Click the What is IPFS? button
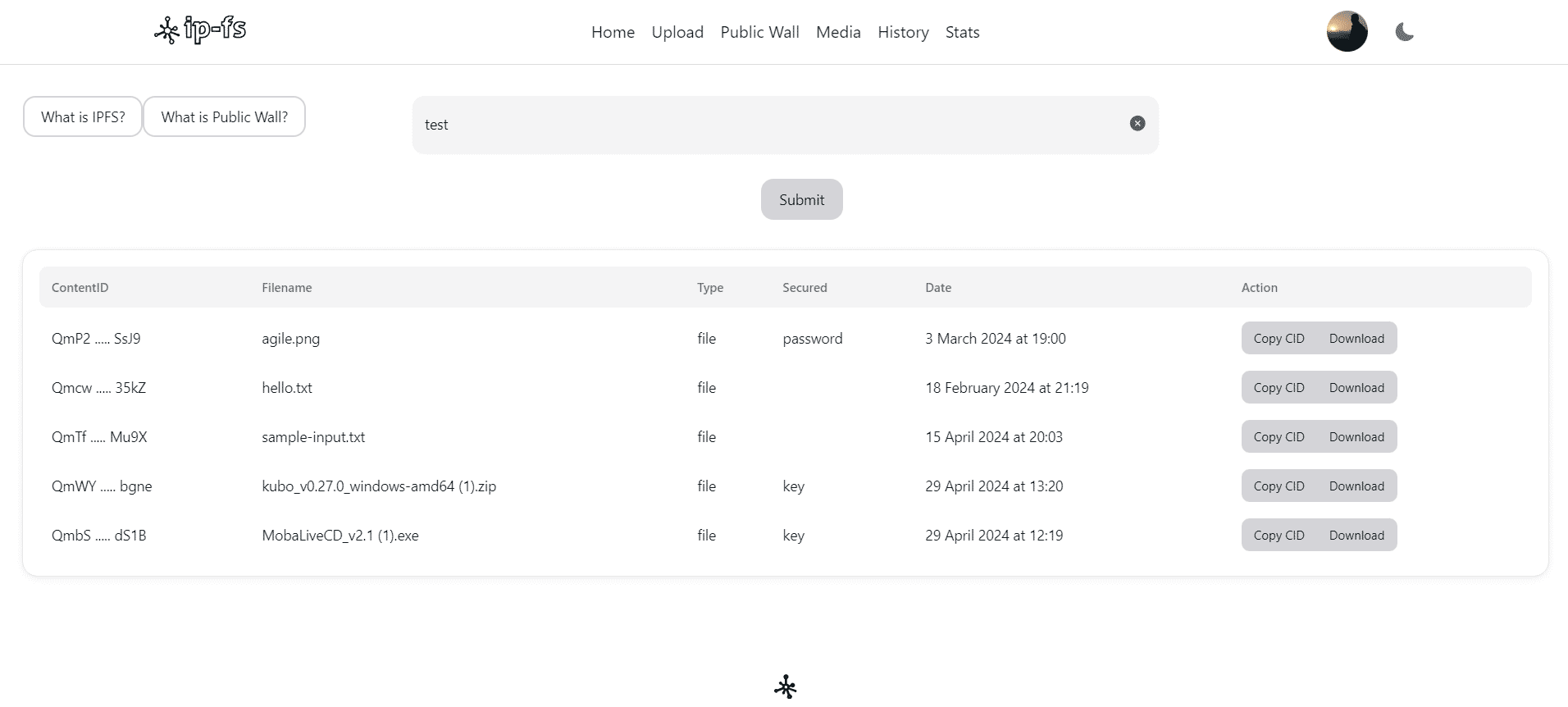The height and width of the screenshot is (707, 1568). click(x=83, y=117)
